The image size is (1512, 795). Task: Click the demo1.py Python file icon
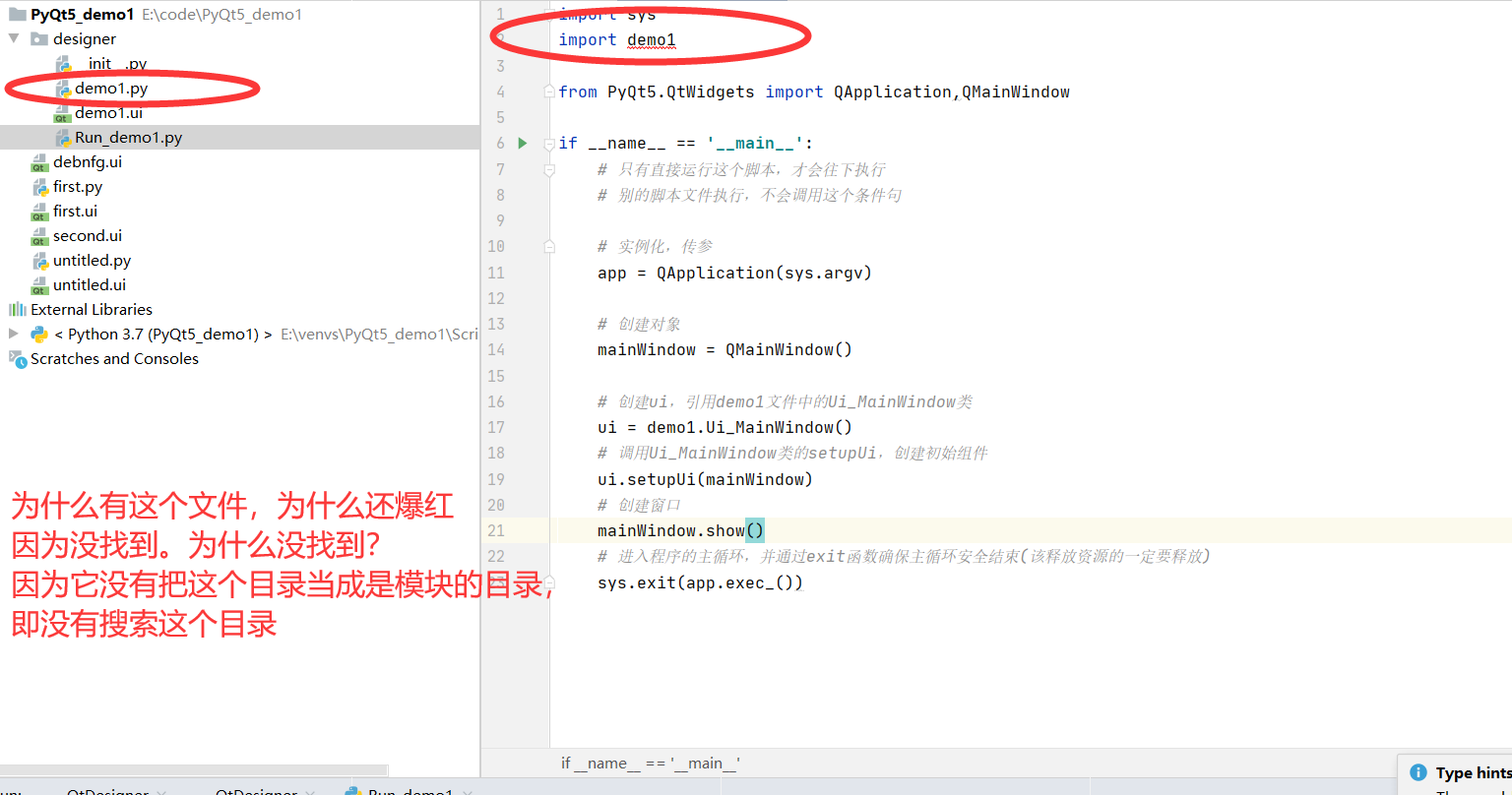64,89
